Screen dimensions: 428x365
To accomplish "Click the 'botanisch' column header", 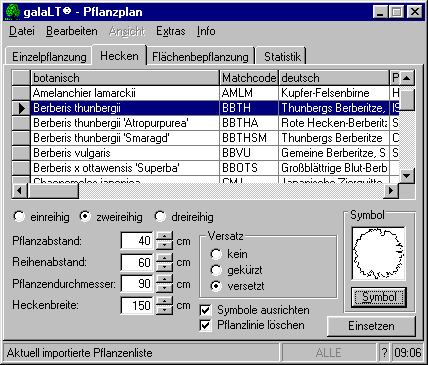I will point(125,78).
